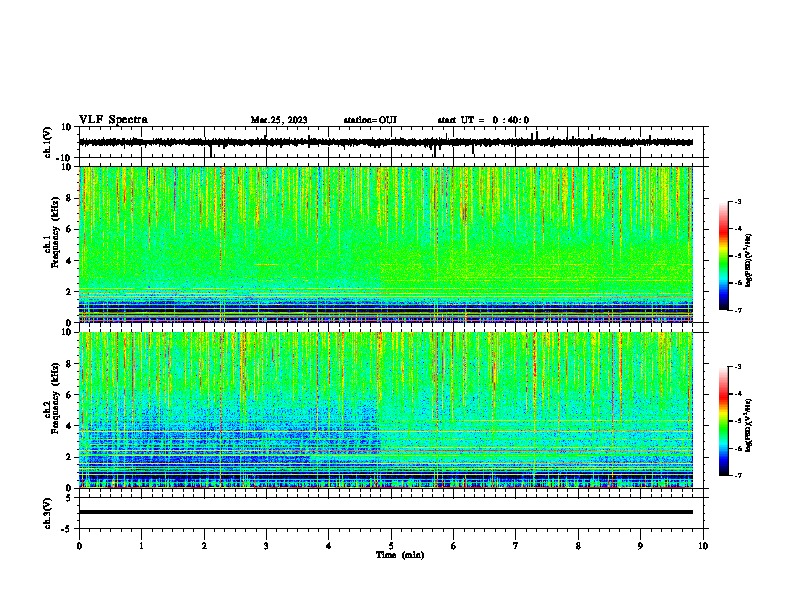This screenshot has width=792, height=612.
Task: Click the "Time (min)" axis label
Action: 400,555
